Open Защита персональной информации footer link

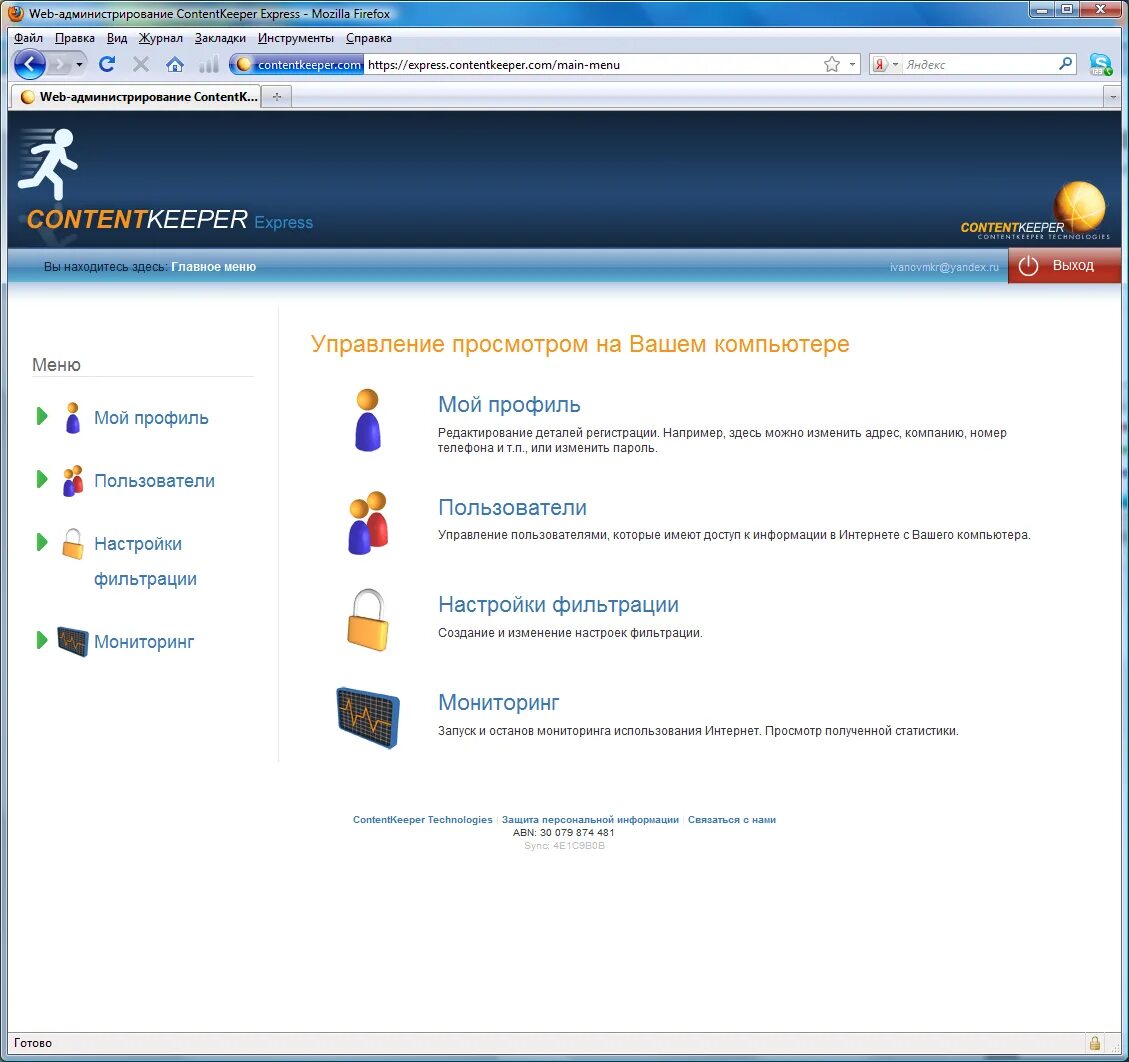(590, 819)
